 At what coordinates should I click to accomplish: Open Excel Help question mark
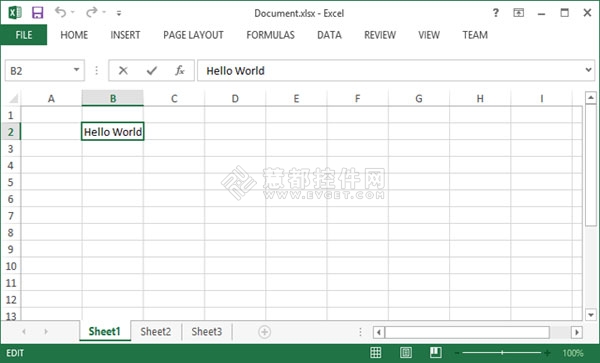[496, 13]
